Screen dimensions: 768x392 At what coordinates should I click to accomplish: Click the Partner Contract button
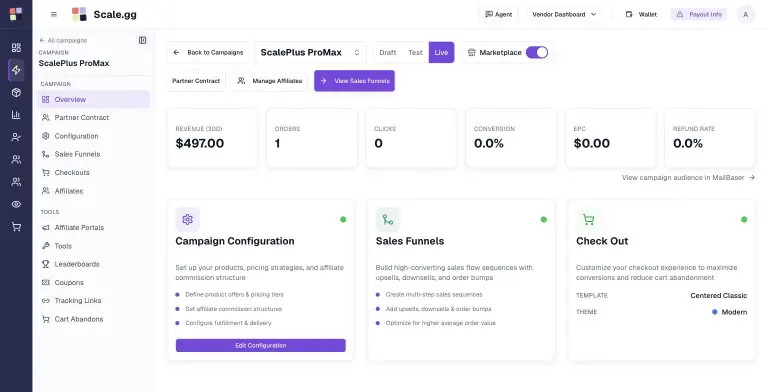(x=196, y=81)
